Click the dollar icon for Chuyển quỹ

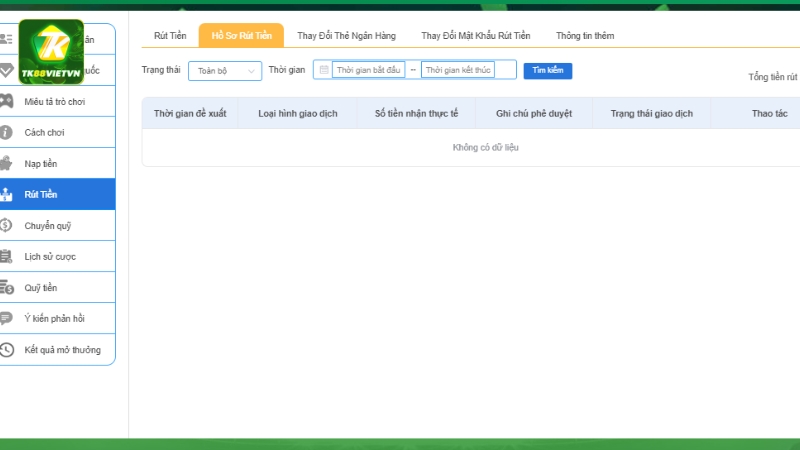(7, 225)
